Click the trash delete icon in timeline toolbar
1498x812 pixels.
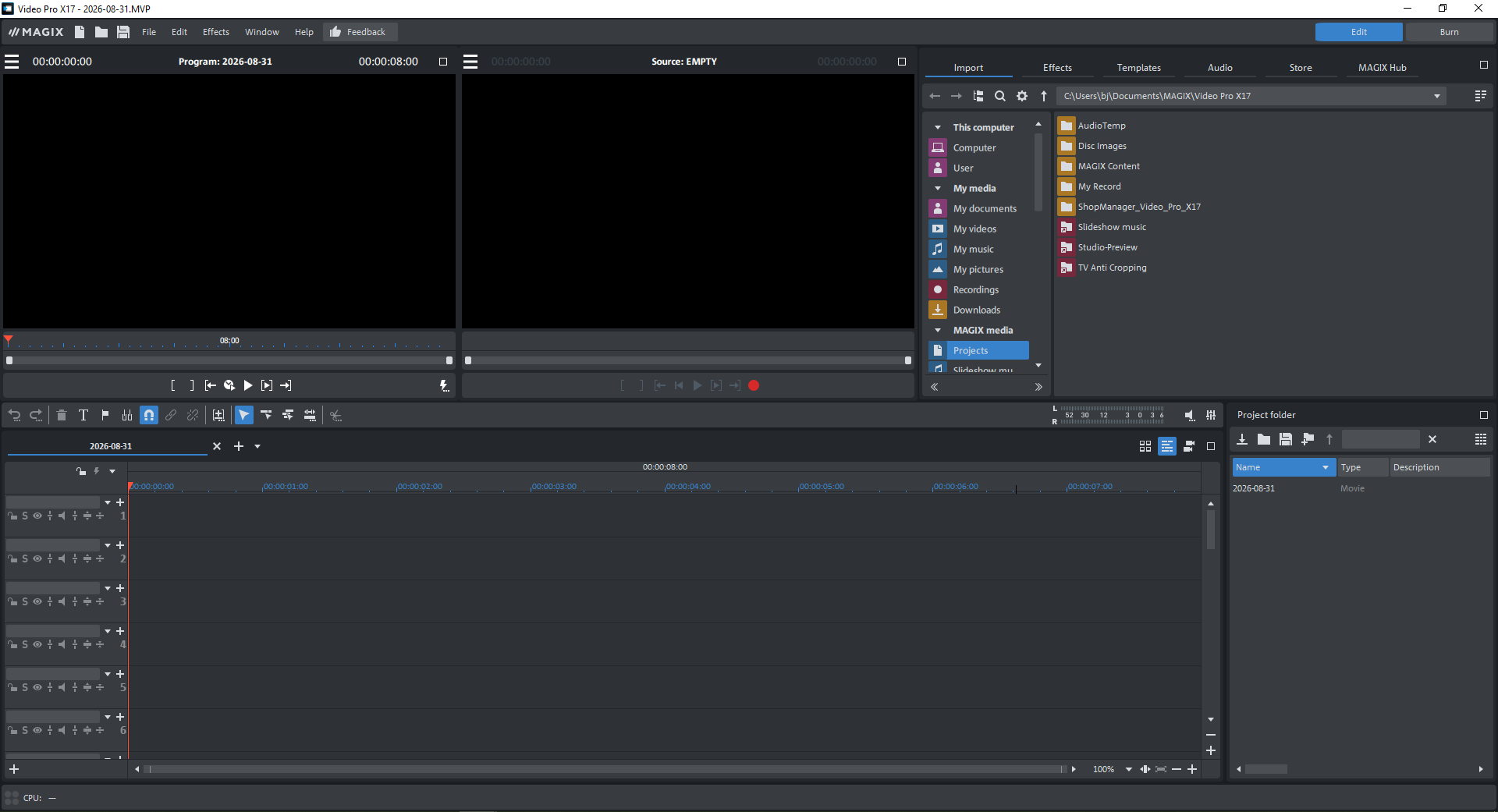click(x=62, y=415)
